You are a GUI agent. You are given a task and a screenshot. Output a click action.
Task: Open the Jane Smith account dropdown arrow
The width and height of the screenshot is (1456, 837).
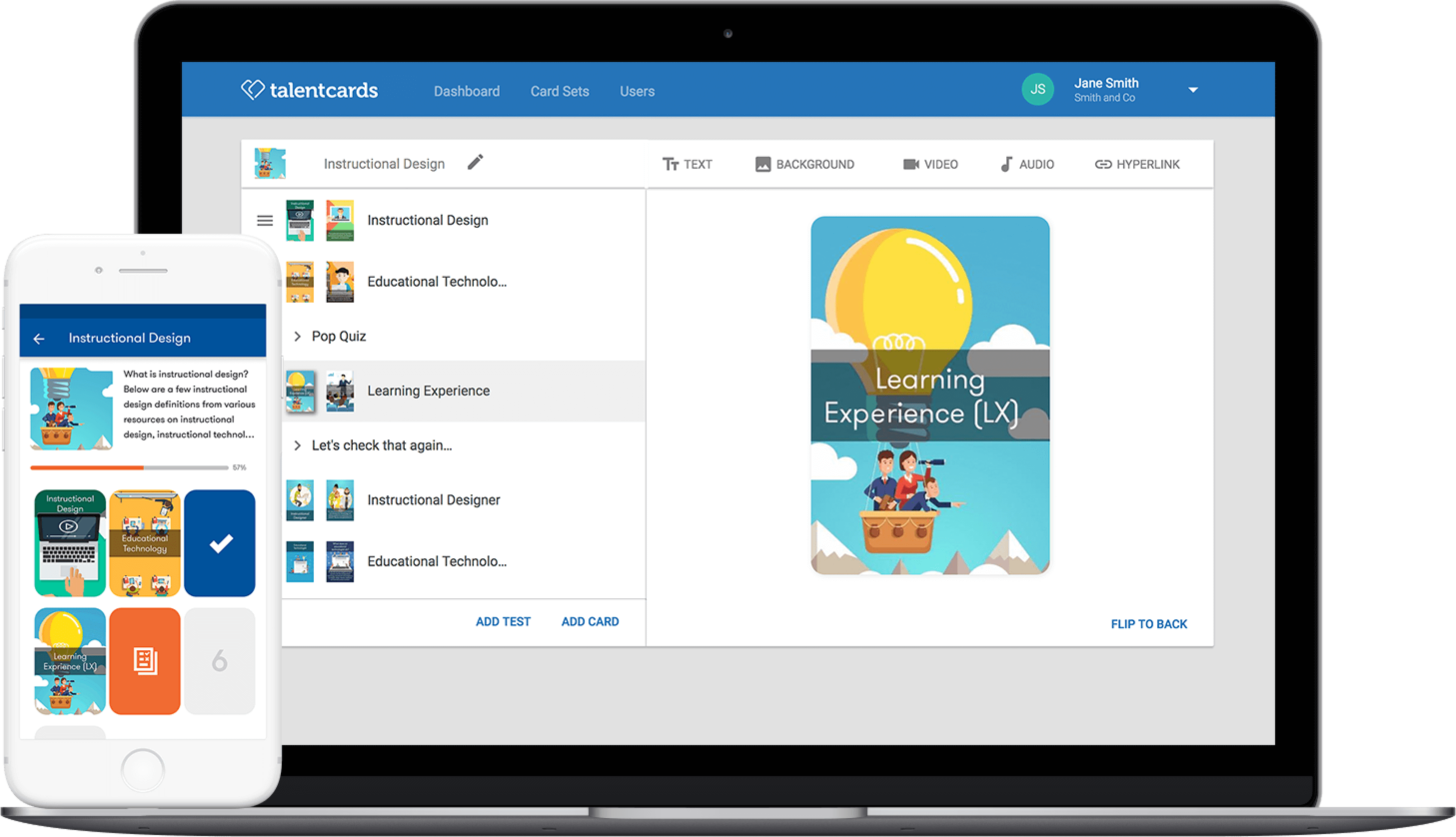[1193, 90]
